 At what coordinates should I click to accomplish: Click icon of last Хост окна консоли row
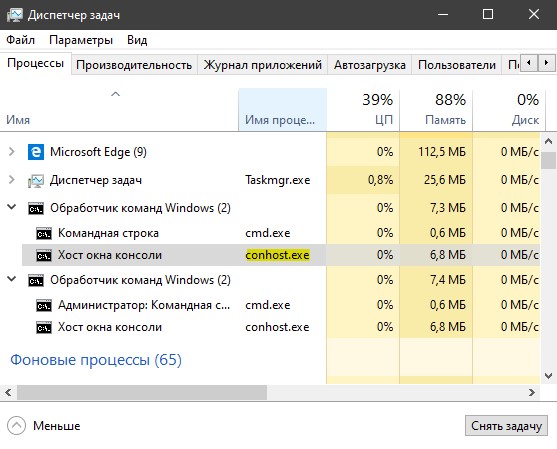tap(44, 328)
